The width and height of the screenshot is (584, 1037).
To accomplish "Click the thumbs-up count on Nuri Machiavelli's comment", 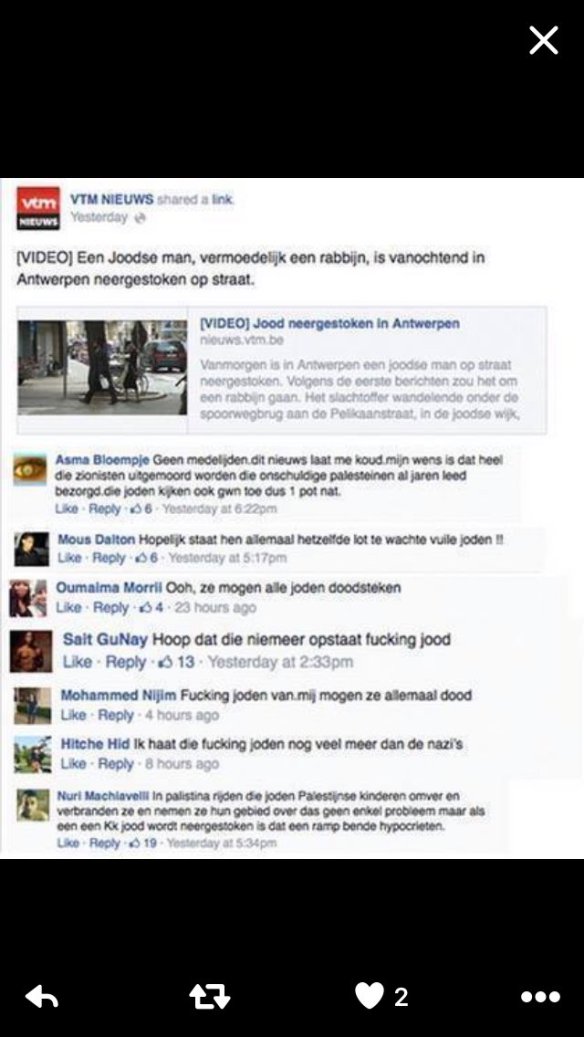I will click(142, 843).
